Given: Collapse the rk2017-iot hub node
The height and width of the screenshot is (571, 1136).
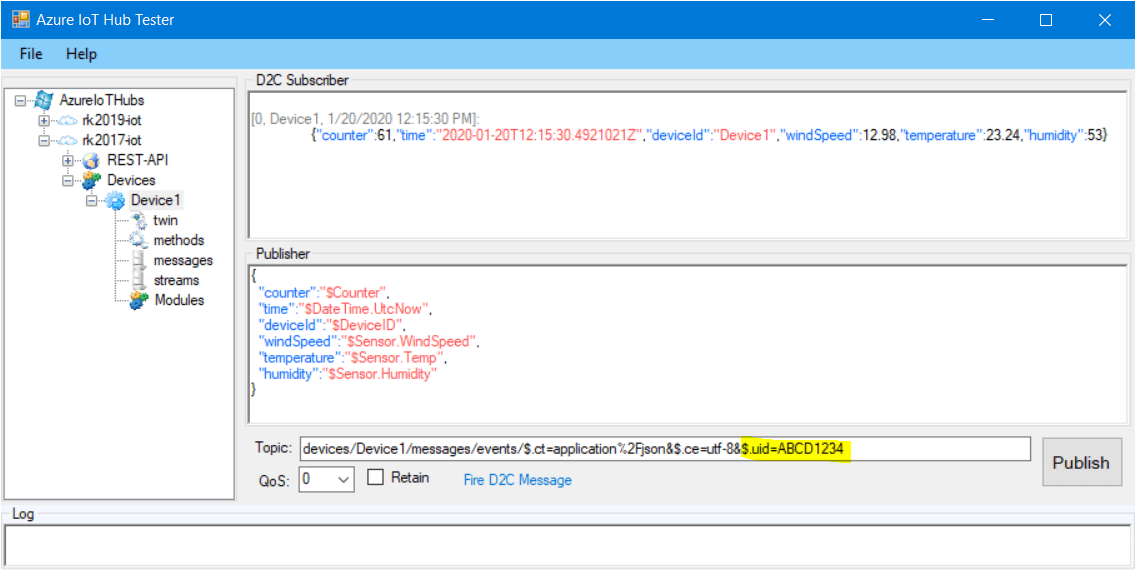Looking at the screenshot, I should 43,141.
